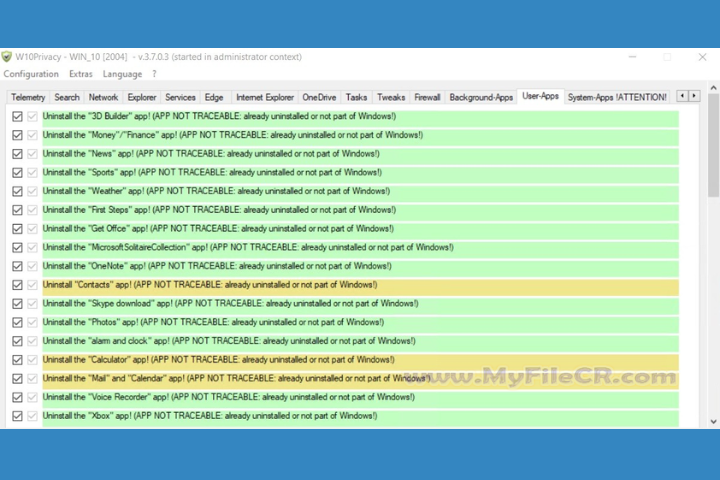This screenshot has height=480, width=720.
Task: Click the scrollbar up arrow
Action: click(713, 87)
